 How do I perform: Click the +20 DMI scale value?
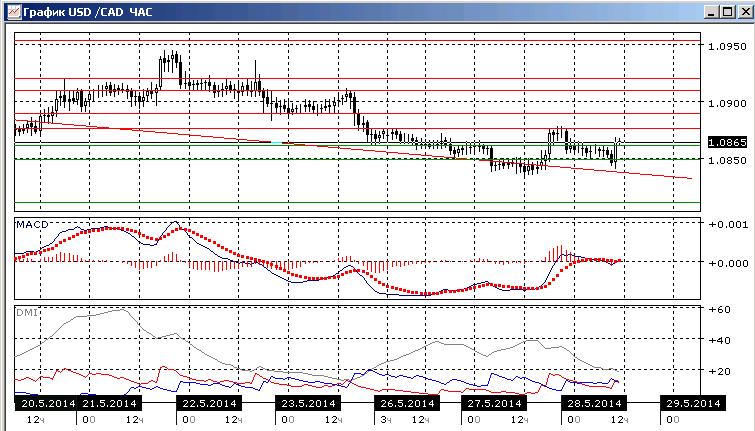tap(719, 371)
